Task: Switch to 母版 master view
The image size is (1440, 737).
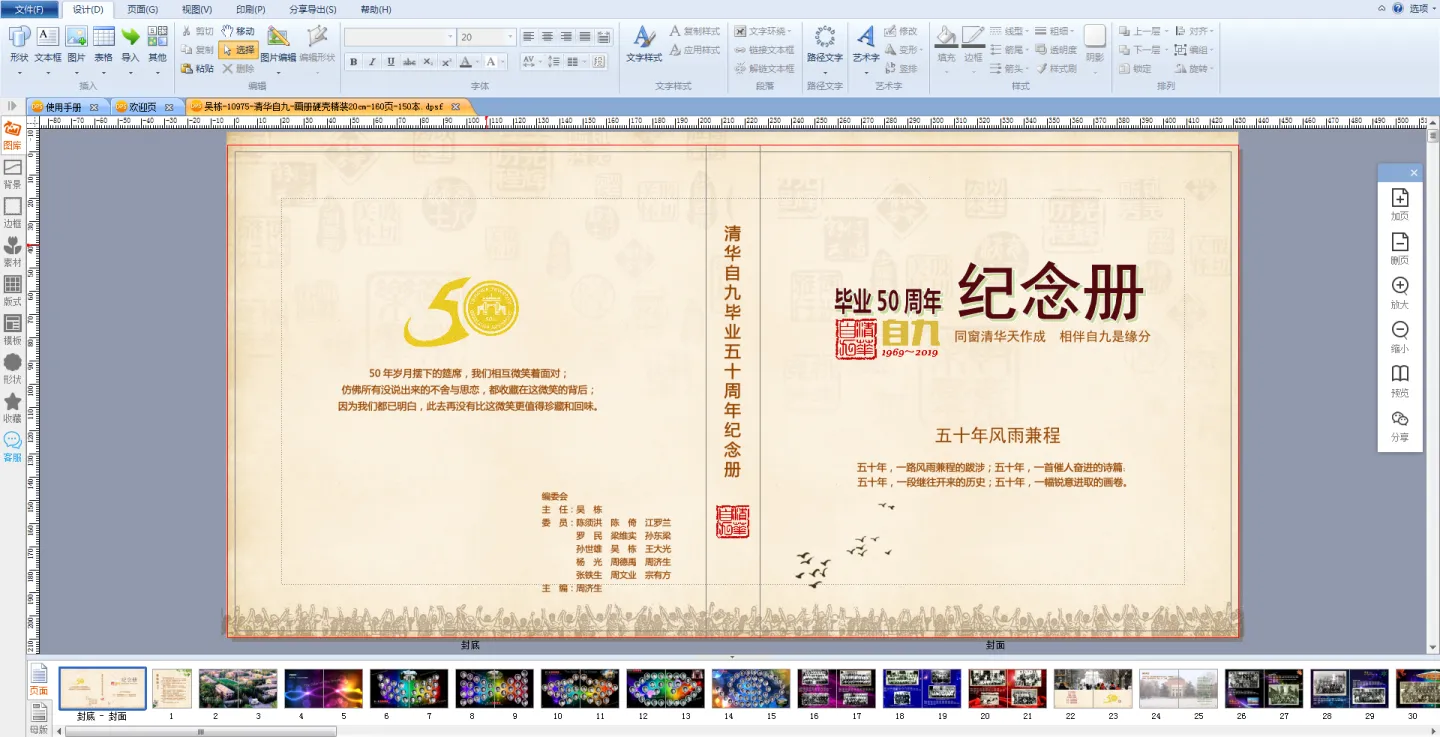Action: click(x=38, y=717)
